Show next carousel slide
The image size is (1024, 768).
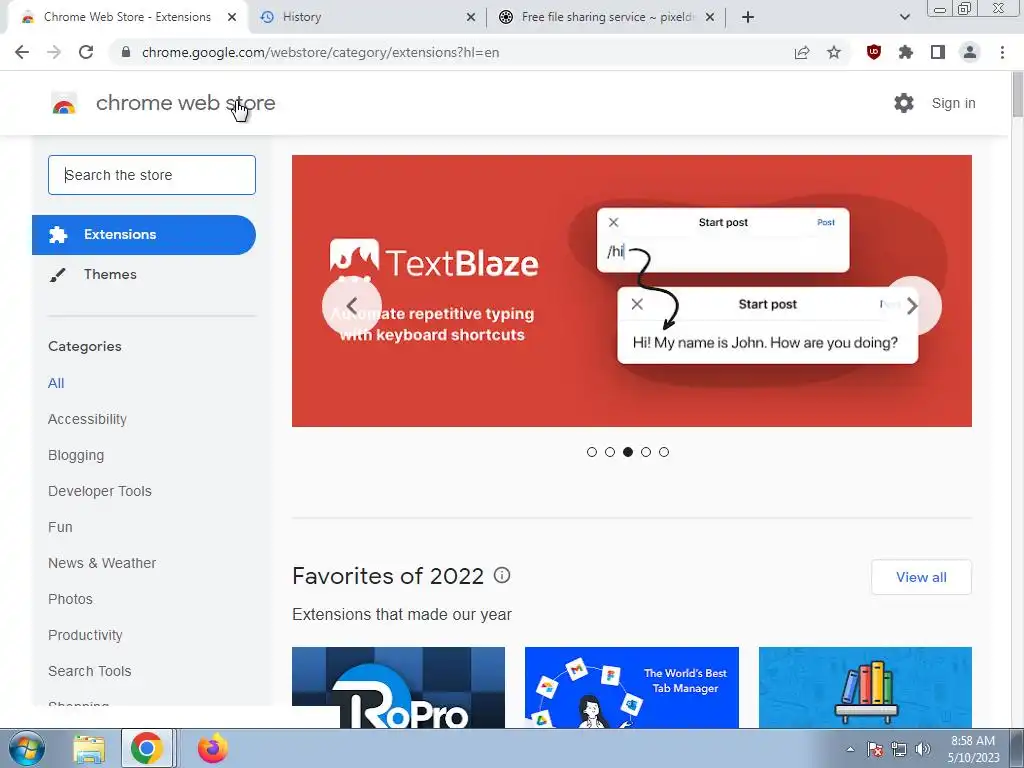click(912, 305)
